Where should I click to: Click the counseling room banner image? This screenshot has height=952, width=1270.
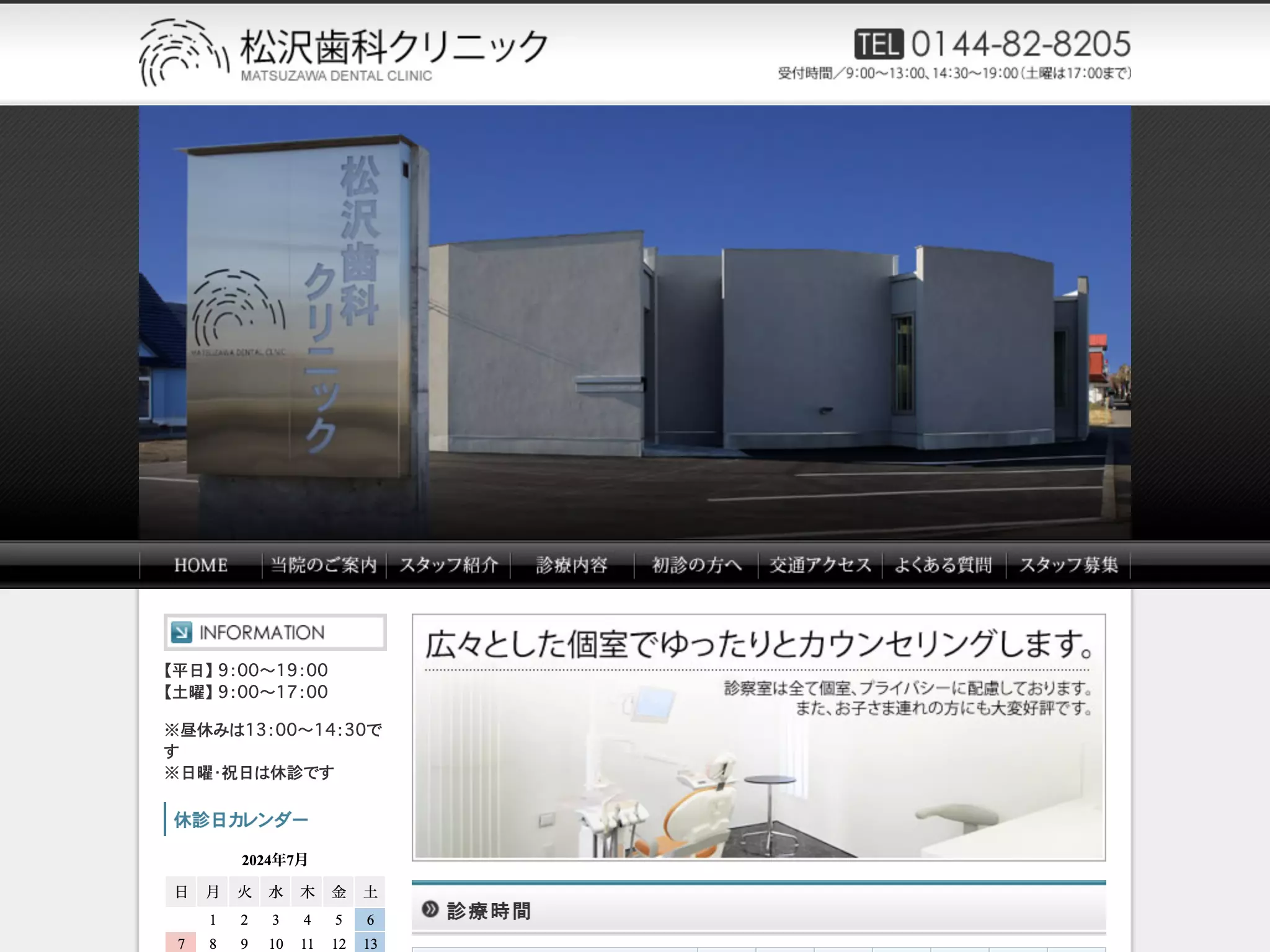[759, 737]
